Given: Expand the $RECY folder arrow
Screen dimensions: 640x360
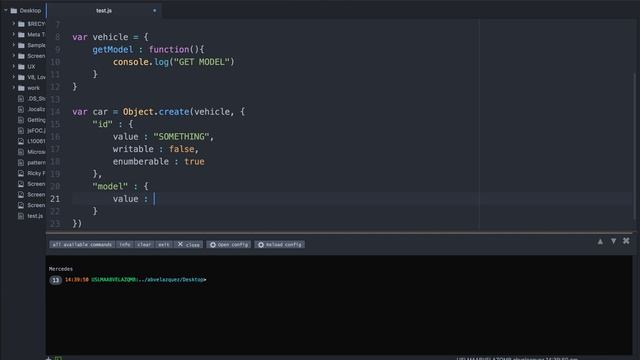Looking at the screenshot, I should (x=13, y=24).
